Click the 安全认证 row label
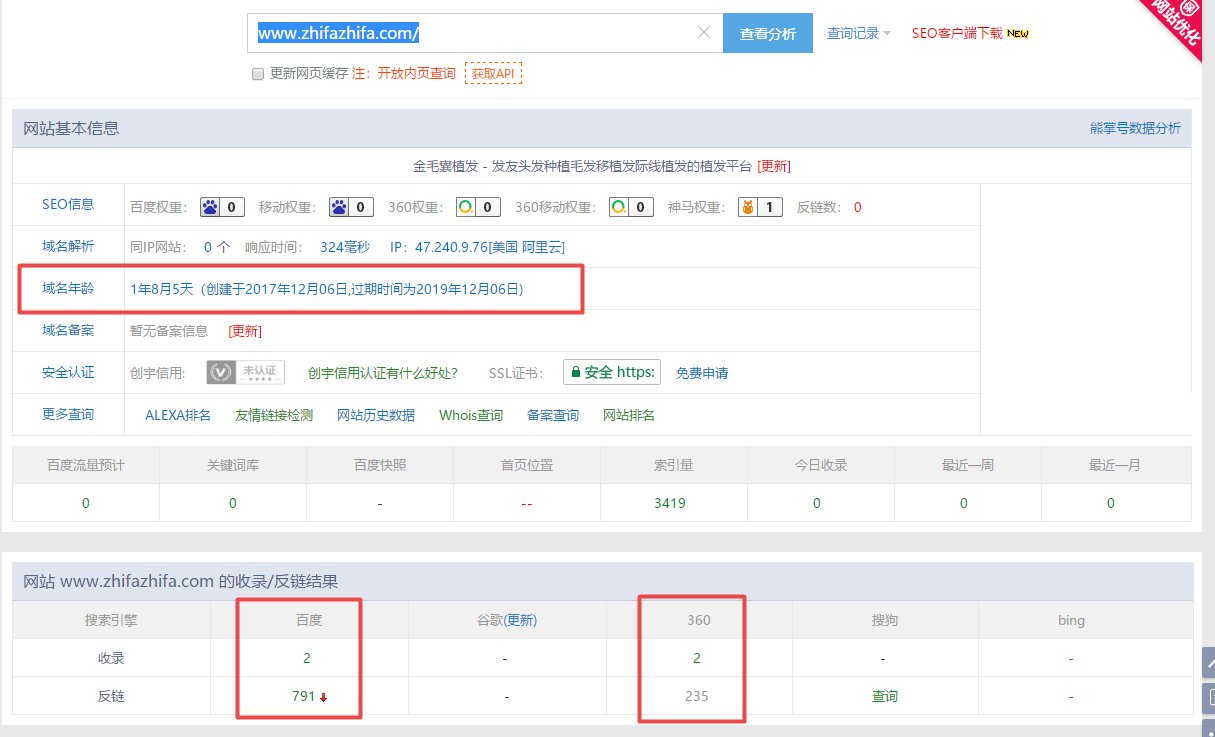The image size is (1215, 737). 68,372
